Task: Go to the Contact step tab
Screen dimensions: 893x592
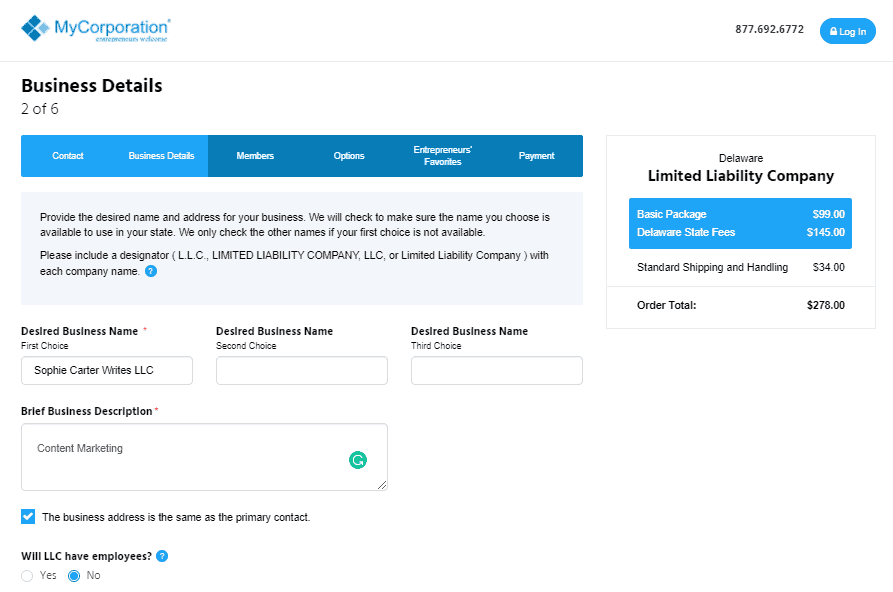Action: click(x=68, y=156)
